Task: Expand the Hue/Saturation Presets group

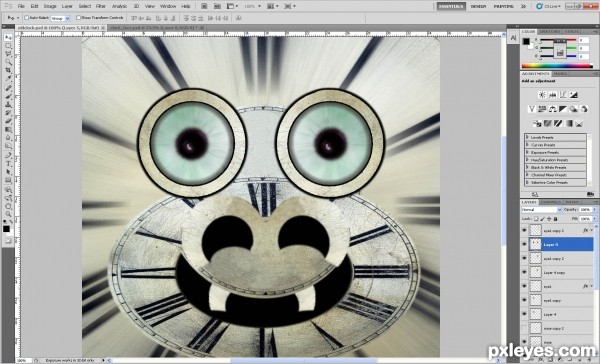Action: pyautogui.click(x=527, y=160)
